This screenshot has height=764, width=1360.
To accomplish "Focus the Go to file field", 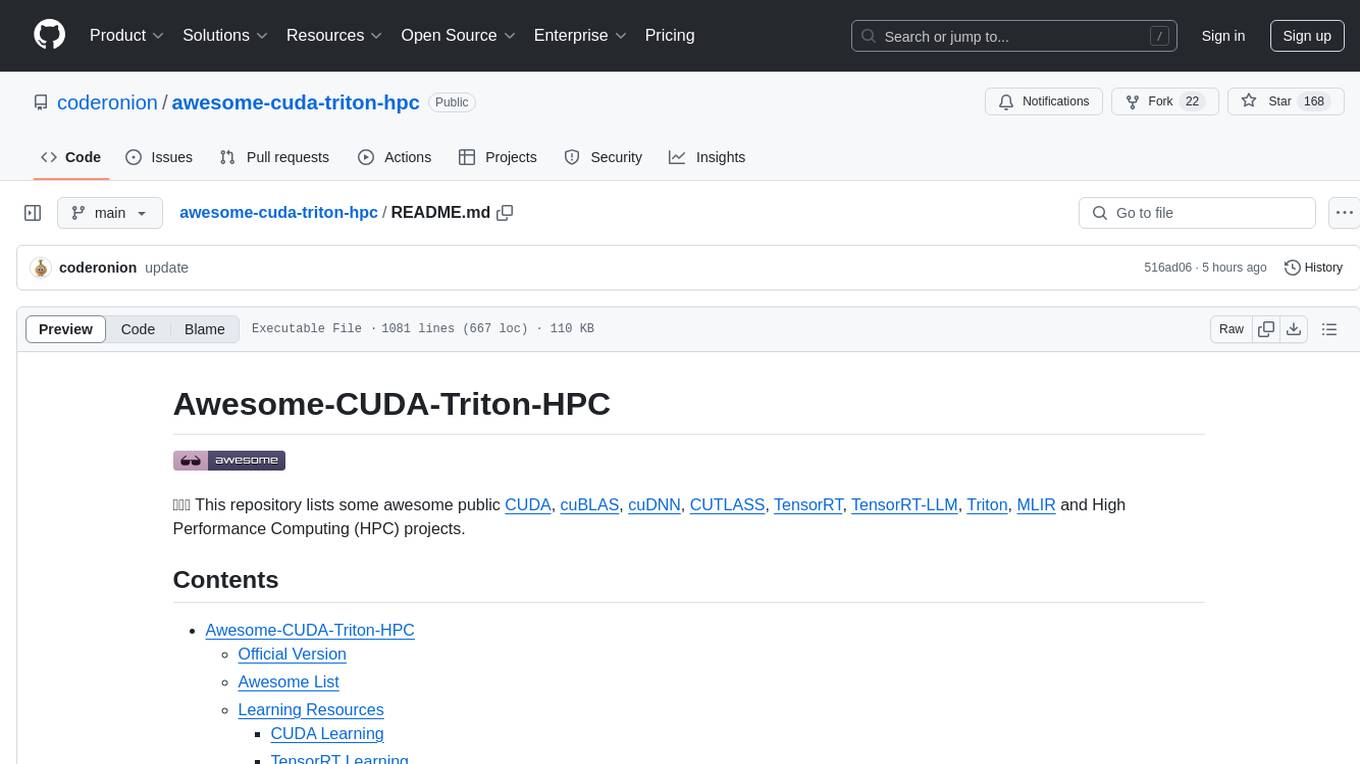I will click(x=1197, y=213).
